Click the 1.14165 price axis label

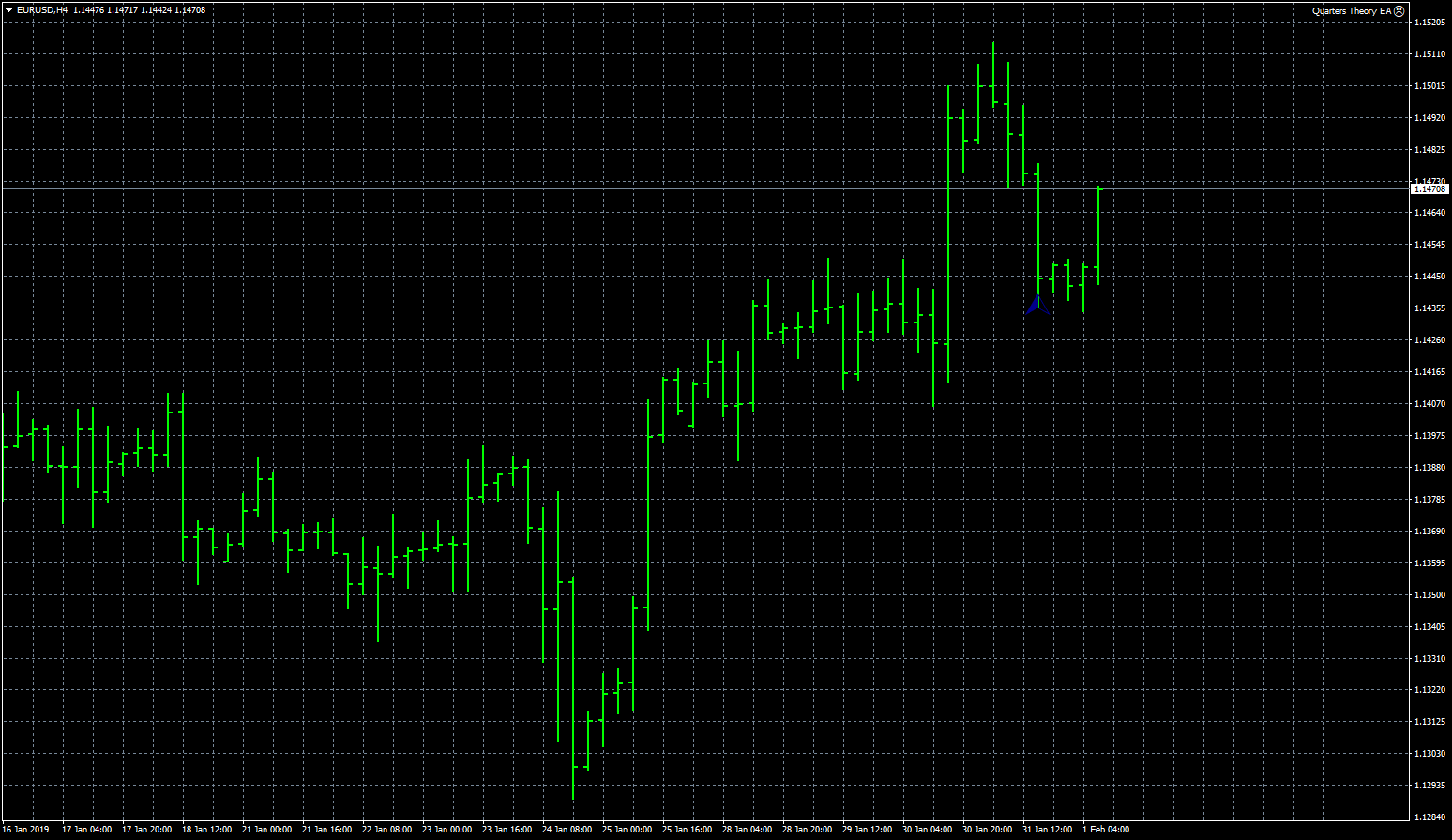tap(1429, 372)
